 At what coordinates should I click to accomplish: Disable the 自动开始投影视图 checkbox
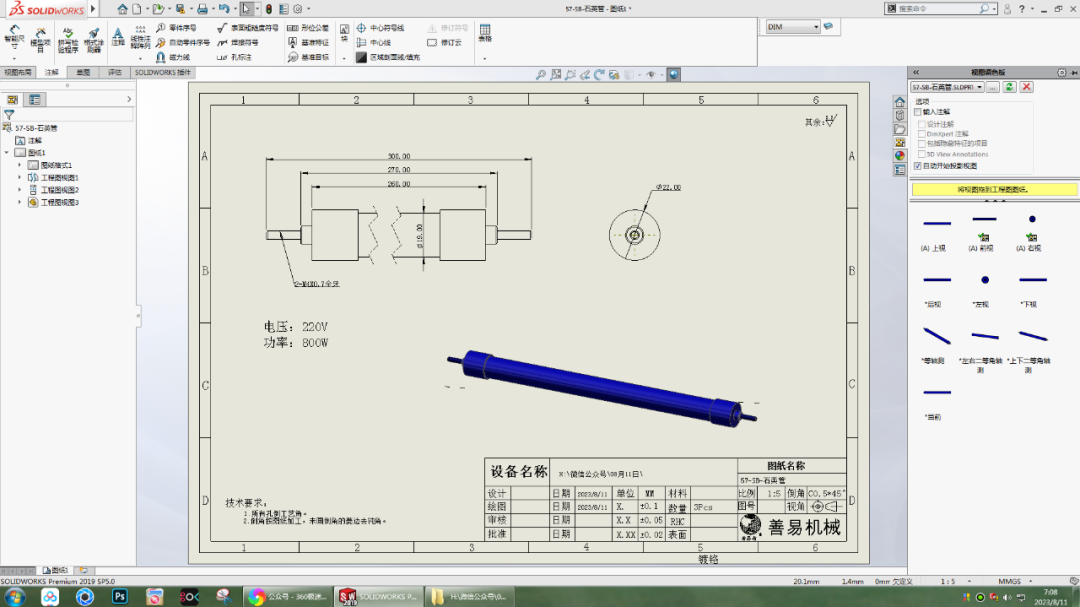[x=917, y=166]
